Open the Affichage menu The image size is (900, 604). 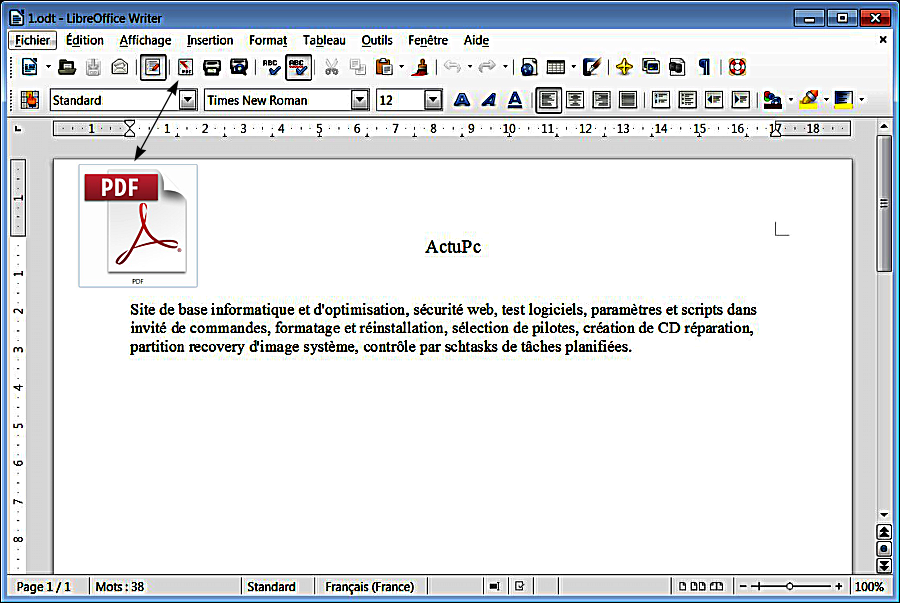coord(145,40)
